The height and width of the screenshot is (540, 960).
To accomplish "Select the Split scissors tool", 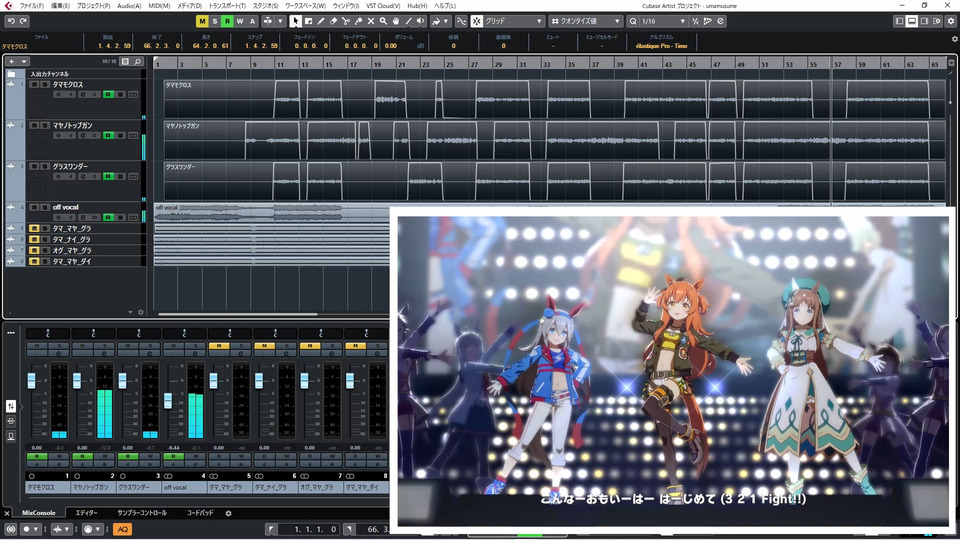I will coord(346,21).
